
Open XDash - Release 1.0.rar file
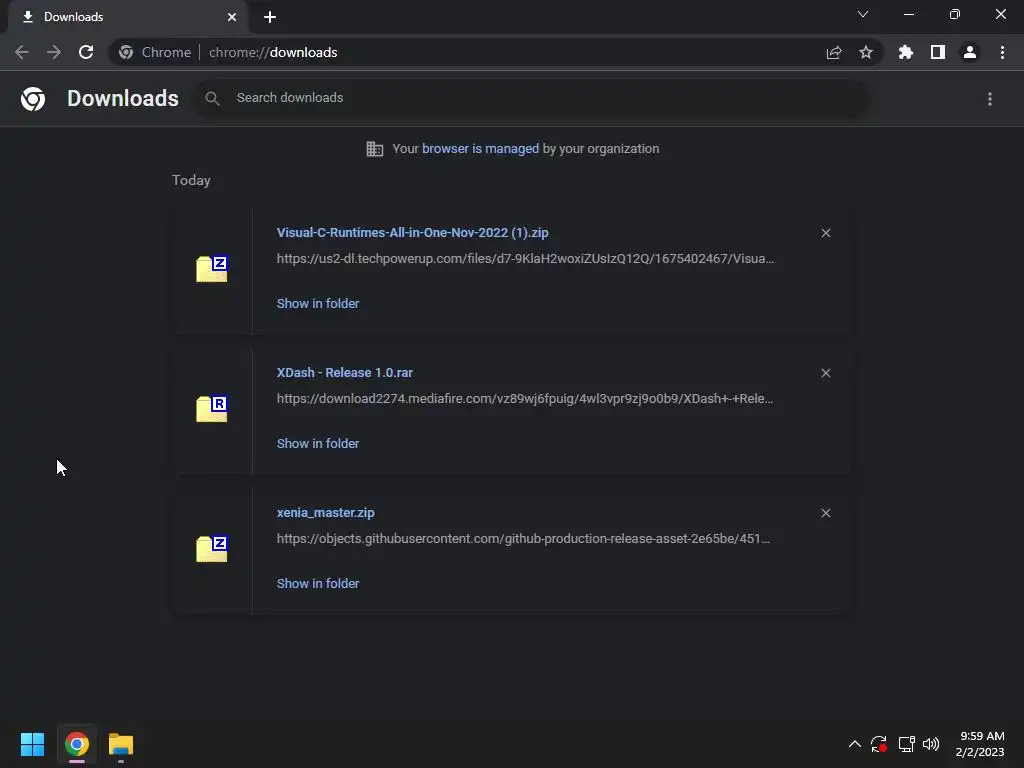click(x=344, y=372)
